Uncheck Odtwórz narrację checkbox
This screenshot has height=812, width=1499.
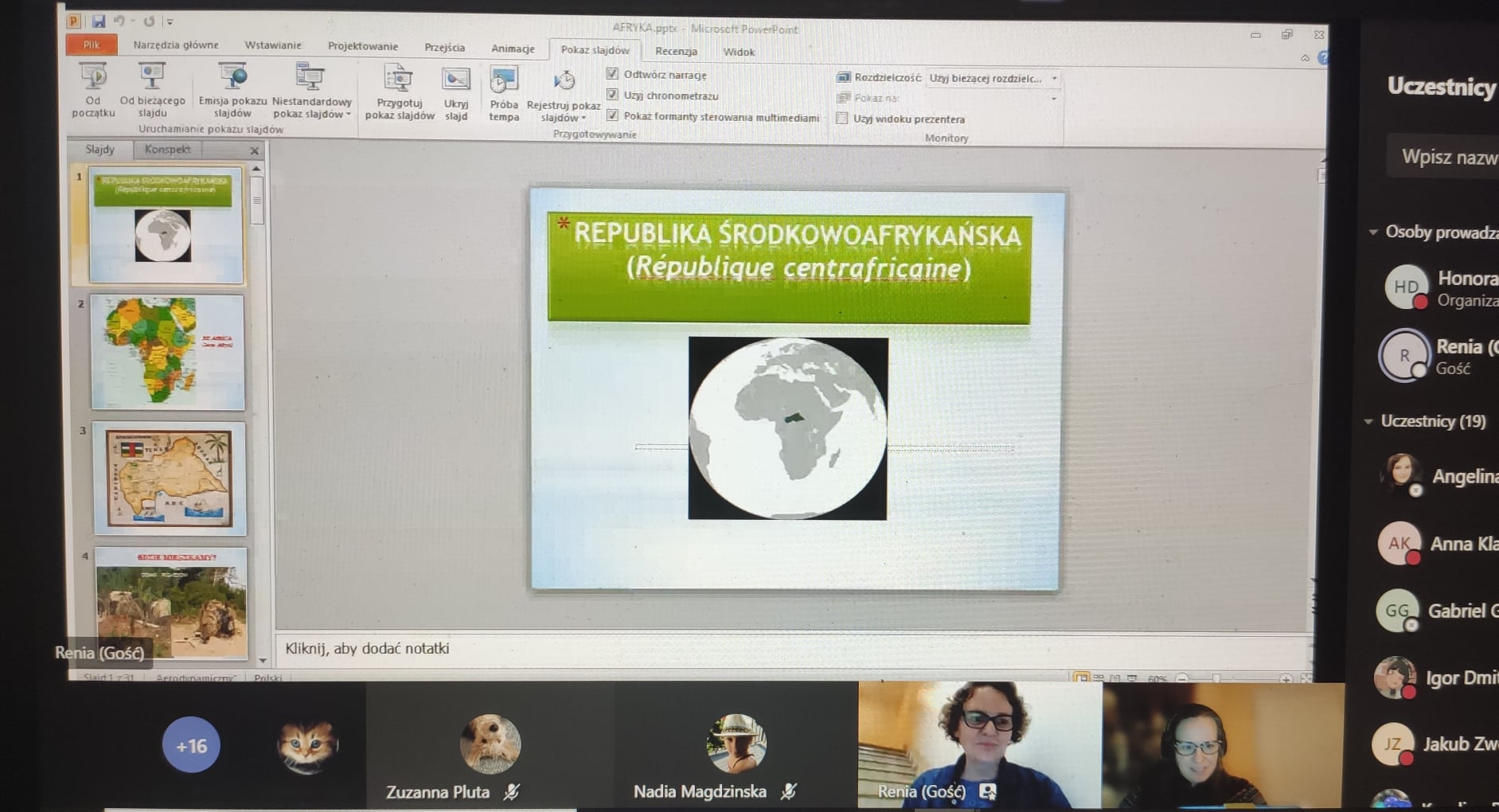(x=612, y=74)
